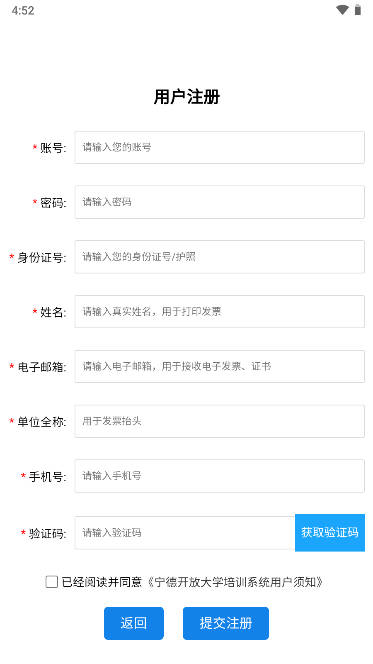Select the 身份证号 input box
Viewport: 373px width, 664px height.
(219, 257)
